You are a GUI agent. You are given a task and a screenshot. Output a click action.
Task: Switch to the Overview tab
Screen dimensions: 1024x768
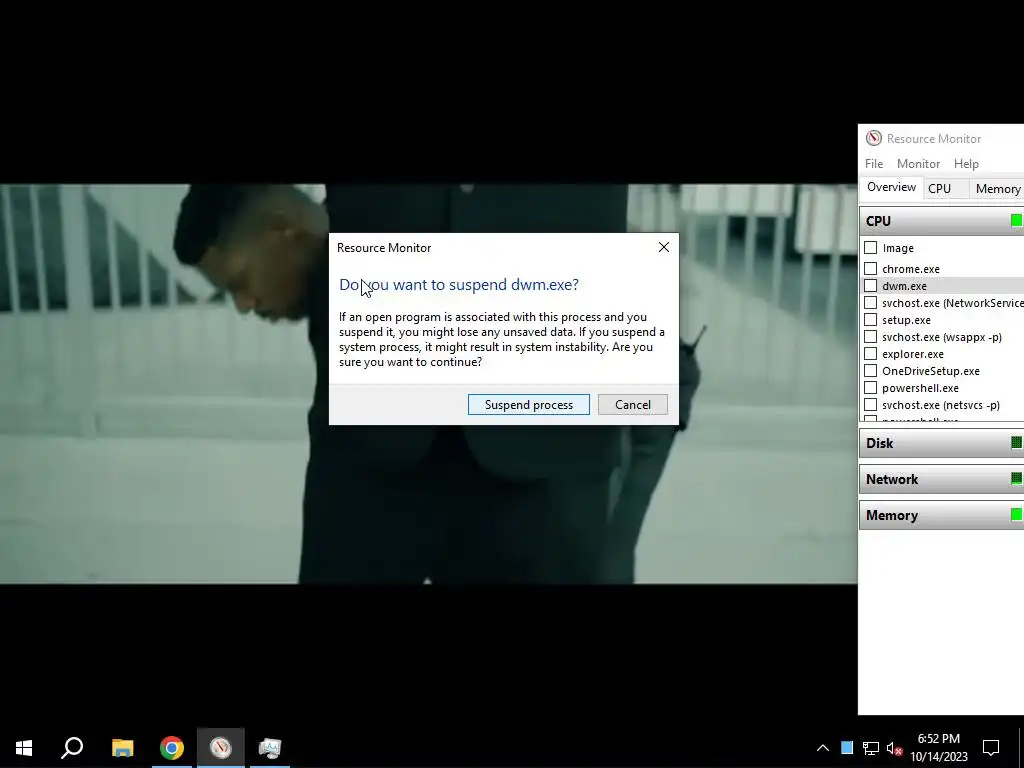[891, 187]
